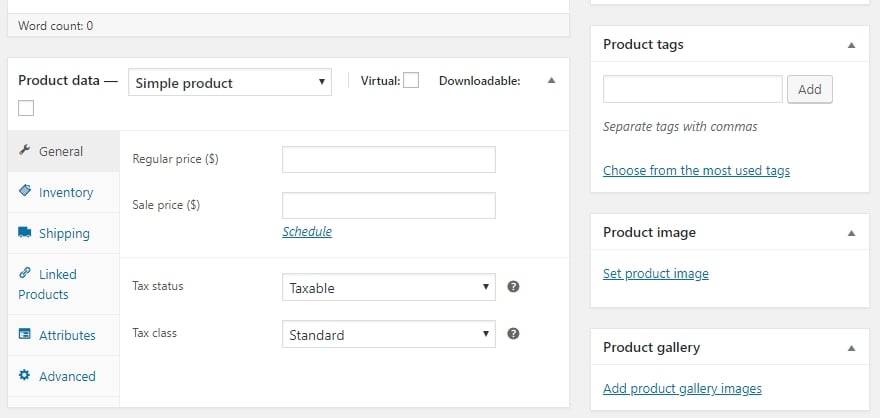880x418 pixels.
Task: Click the Tax class help icon
Action: click(x=513, y=334)
